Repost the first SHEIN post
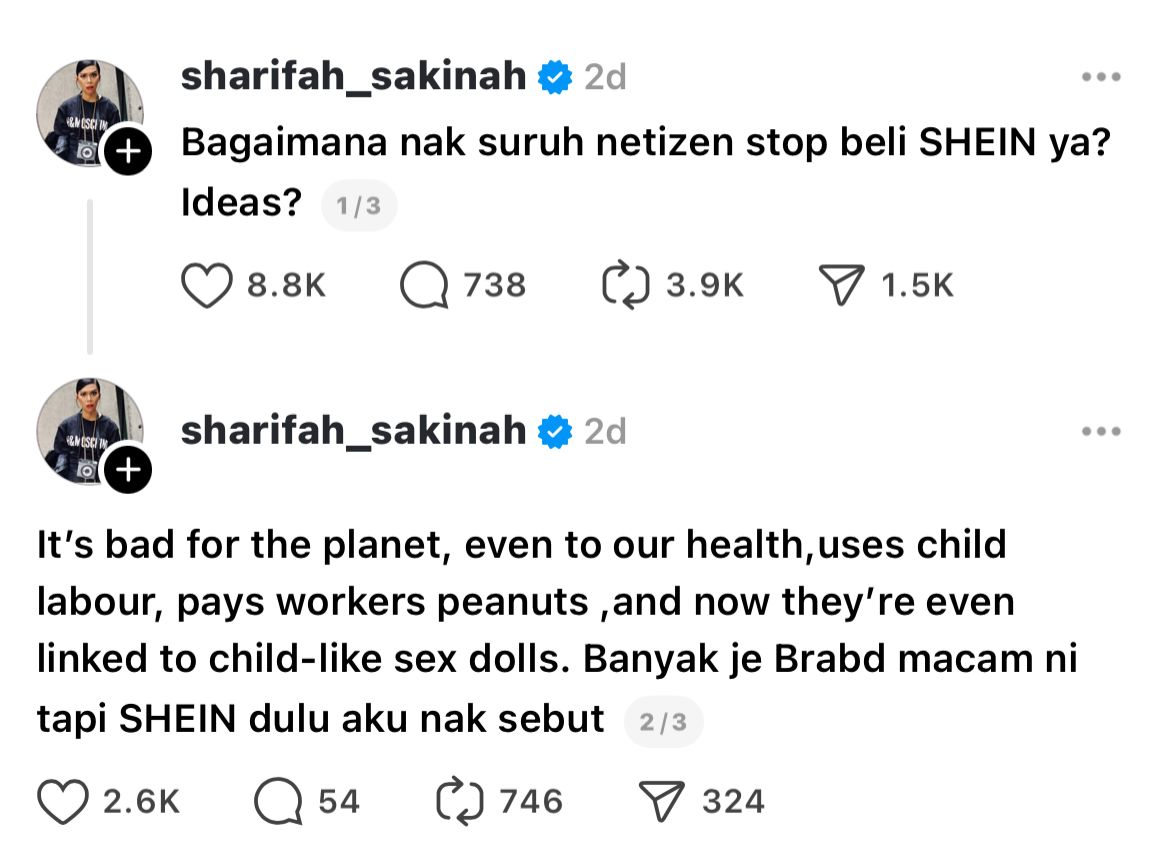 [628, 286]
